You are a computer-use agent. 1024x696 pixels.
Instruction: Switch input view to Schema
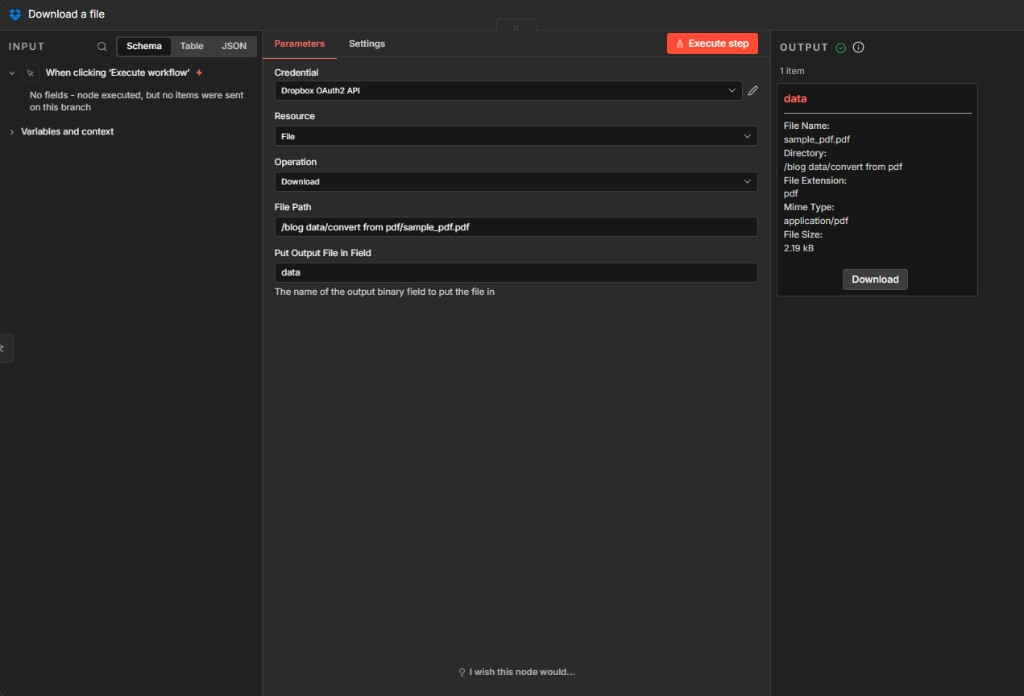(144, 46)
